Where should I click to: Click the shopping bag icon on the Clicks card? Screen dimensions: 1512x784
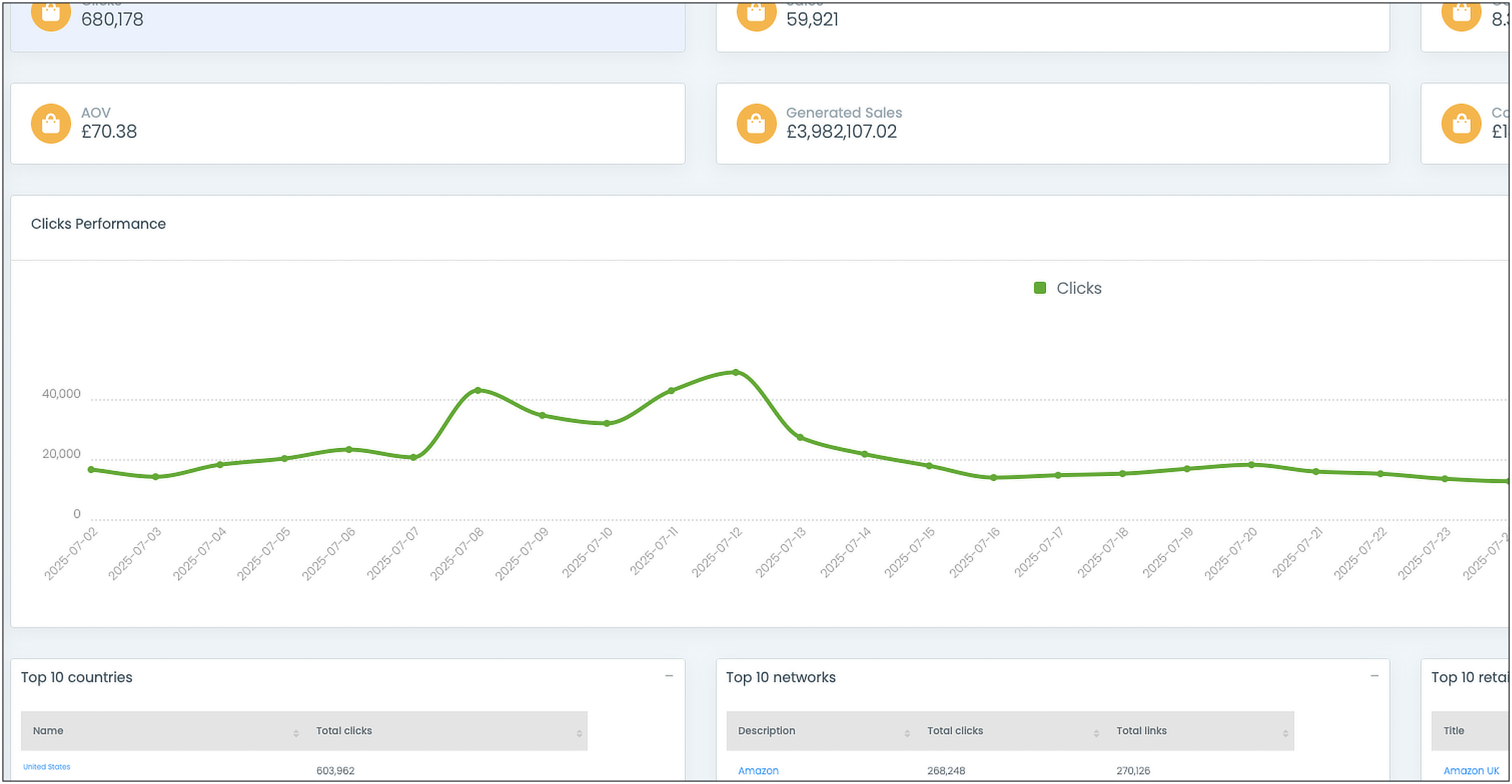click(50, 14)
